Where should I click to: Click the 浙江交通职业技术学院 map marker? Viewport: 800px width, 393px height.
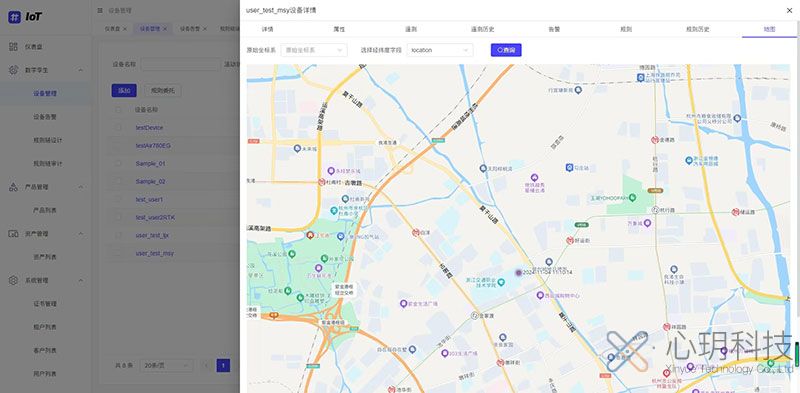click(501, 282)
